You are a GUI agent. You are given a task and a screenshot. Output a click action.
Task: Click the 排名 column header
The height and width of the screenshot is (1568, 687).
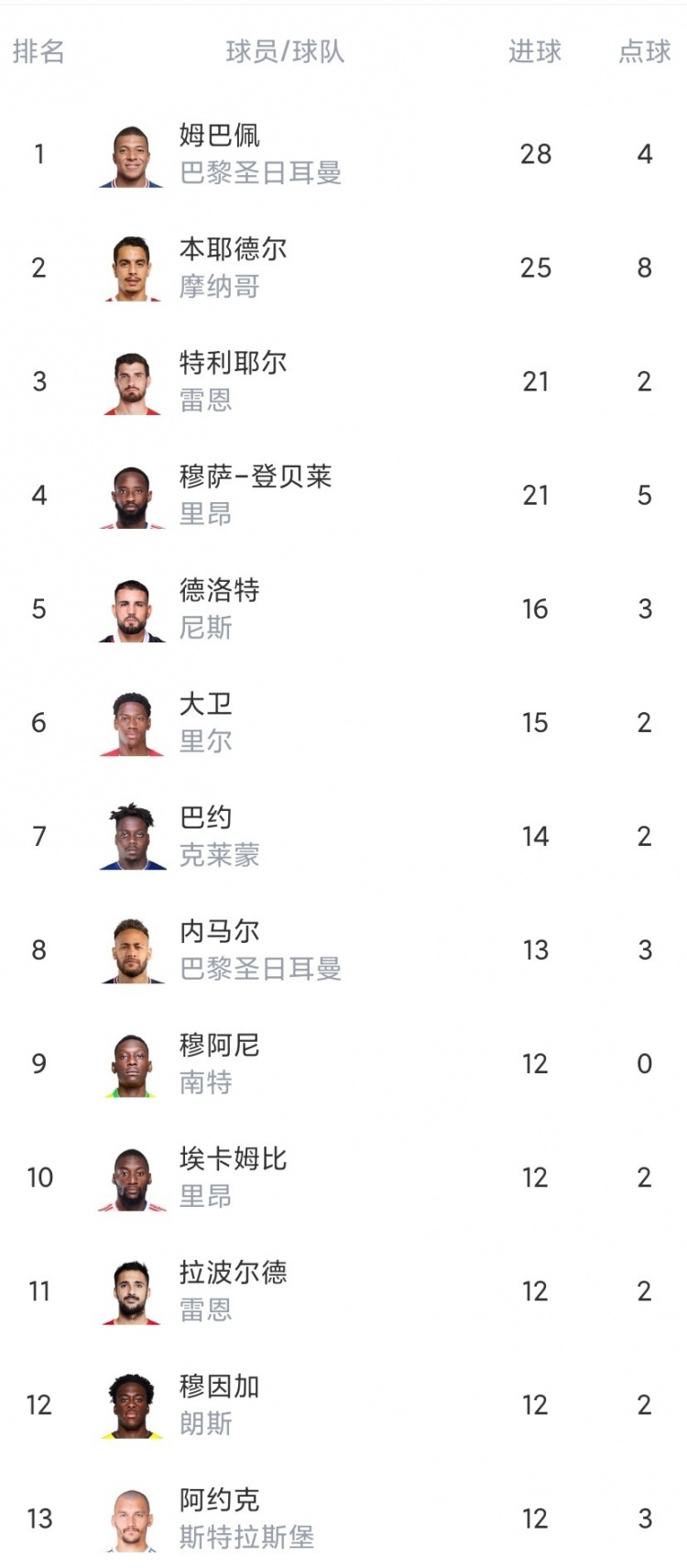click(x=38, y=51)
